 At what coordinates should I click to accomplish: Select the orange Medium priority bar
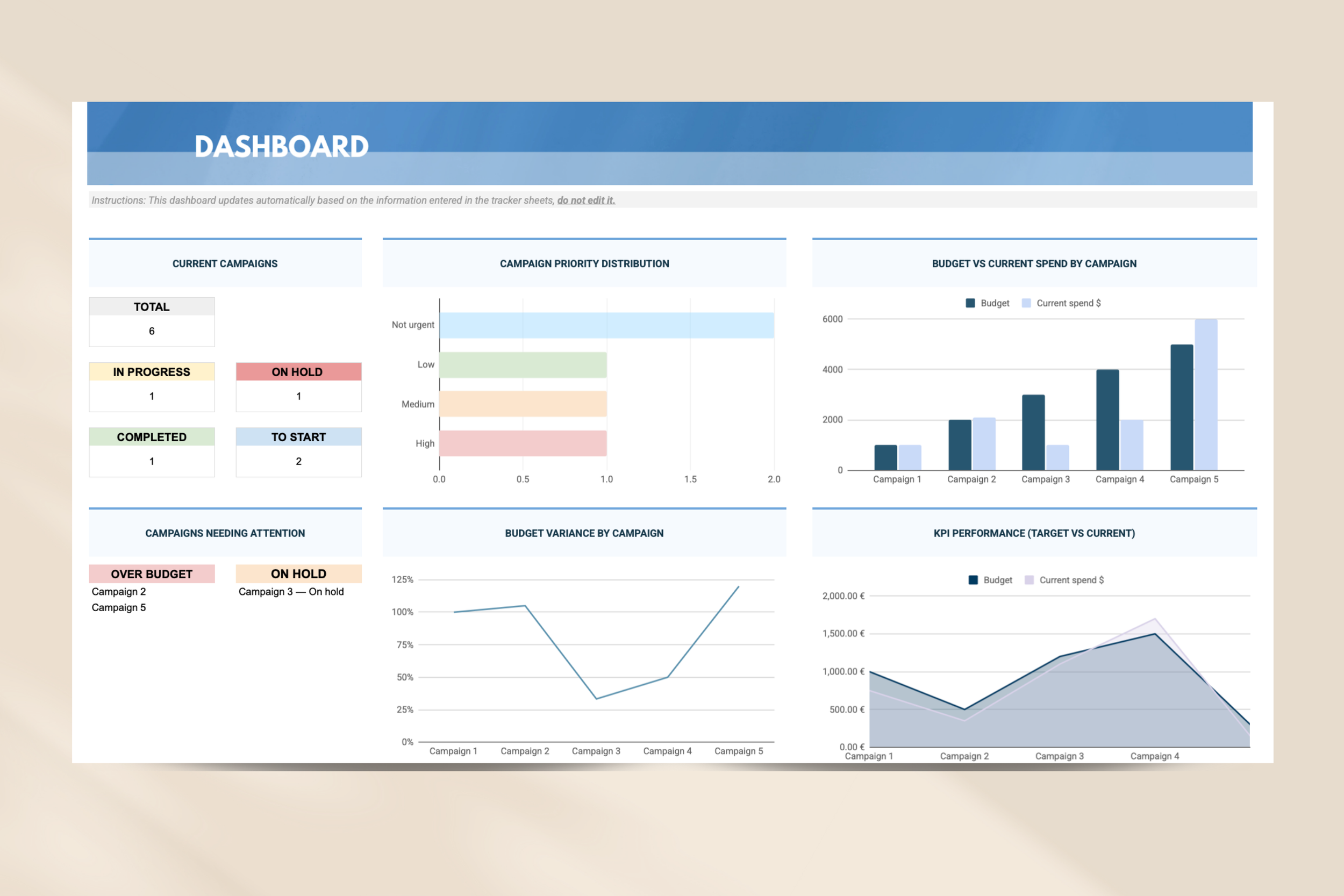(523, 404)
